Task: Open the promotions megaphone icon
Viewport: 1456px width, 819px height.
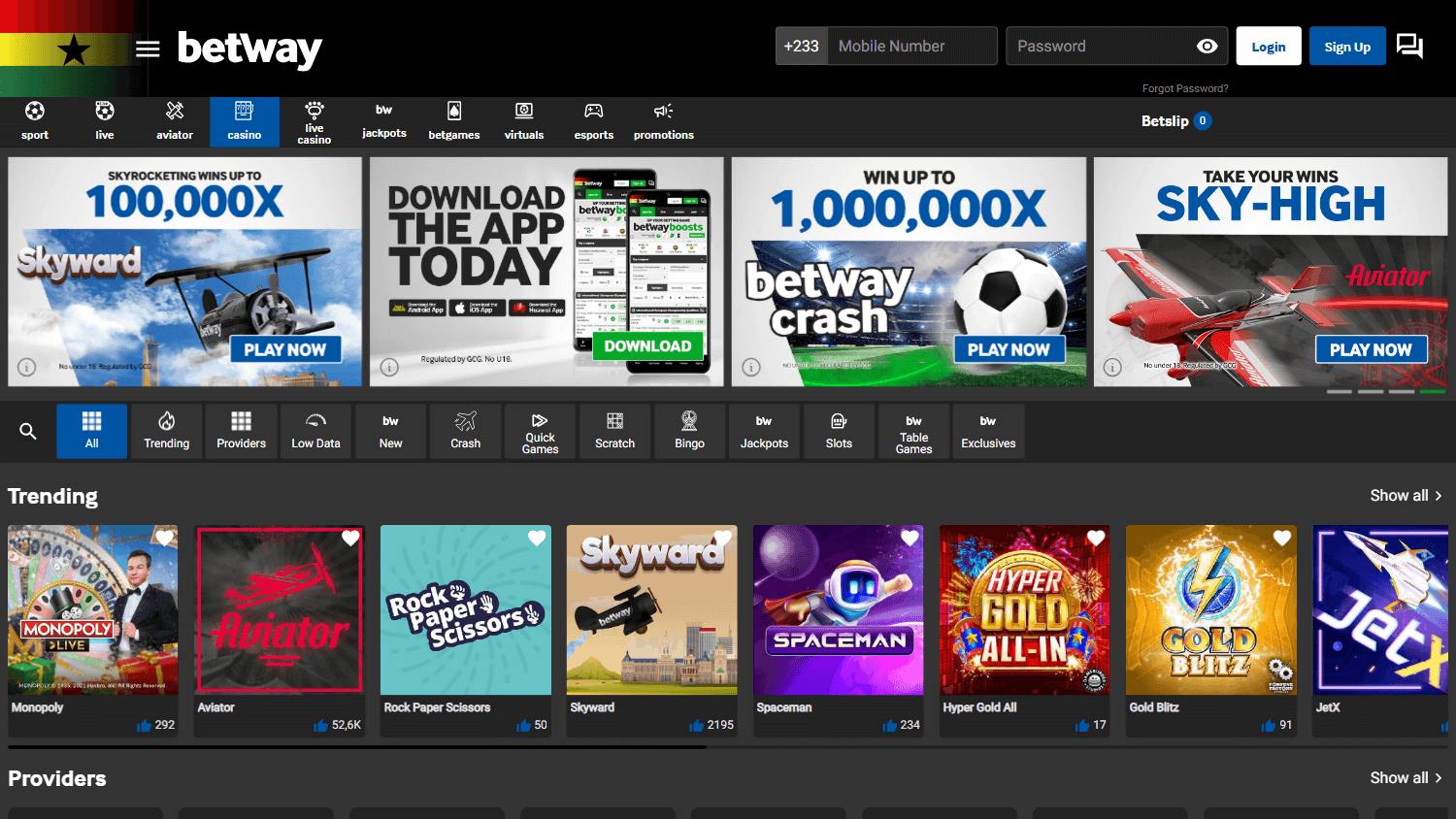Action: [664, 111]
